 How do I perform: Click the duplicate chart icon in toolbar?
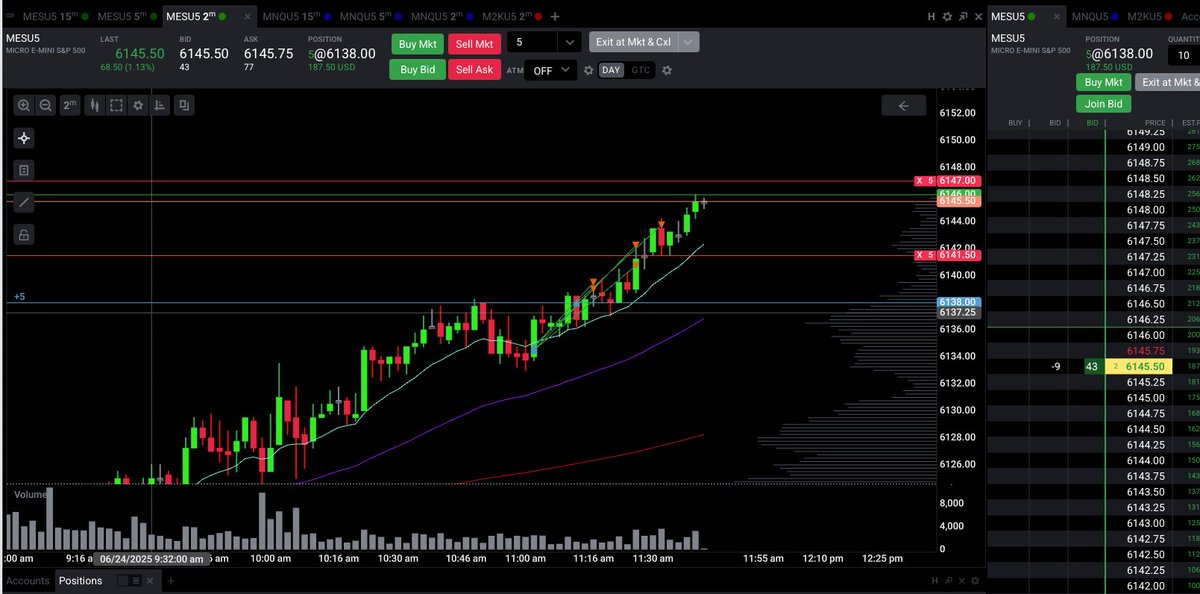(183, 104)
